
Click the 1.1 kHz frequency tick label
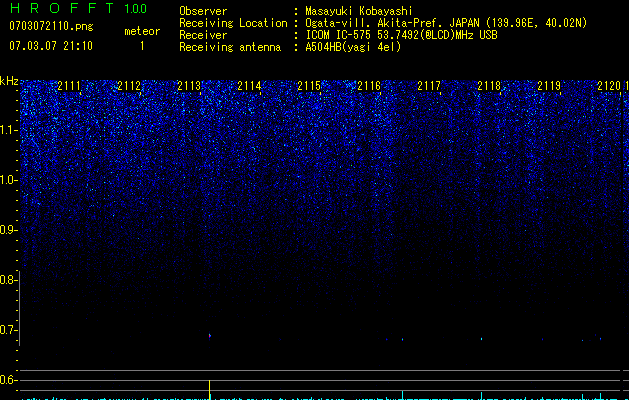pos(8,130)
